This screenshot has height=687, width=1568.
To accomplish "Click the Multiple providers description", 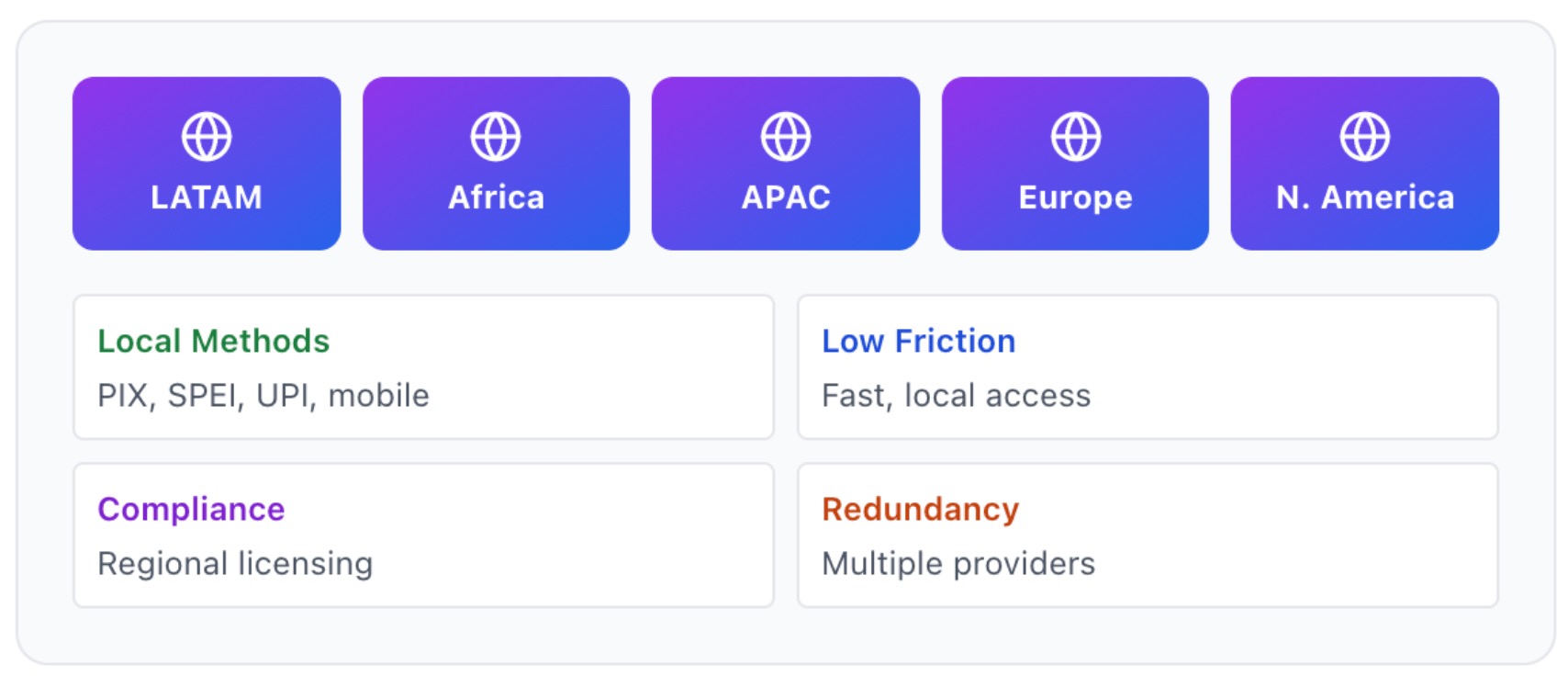I will click(x=958, y=564).
